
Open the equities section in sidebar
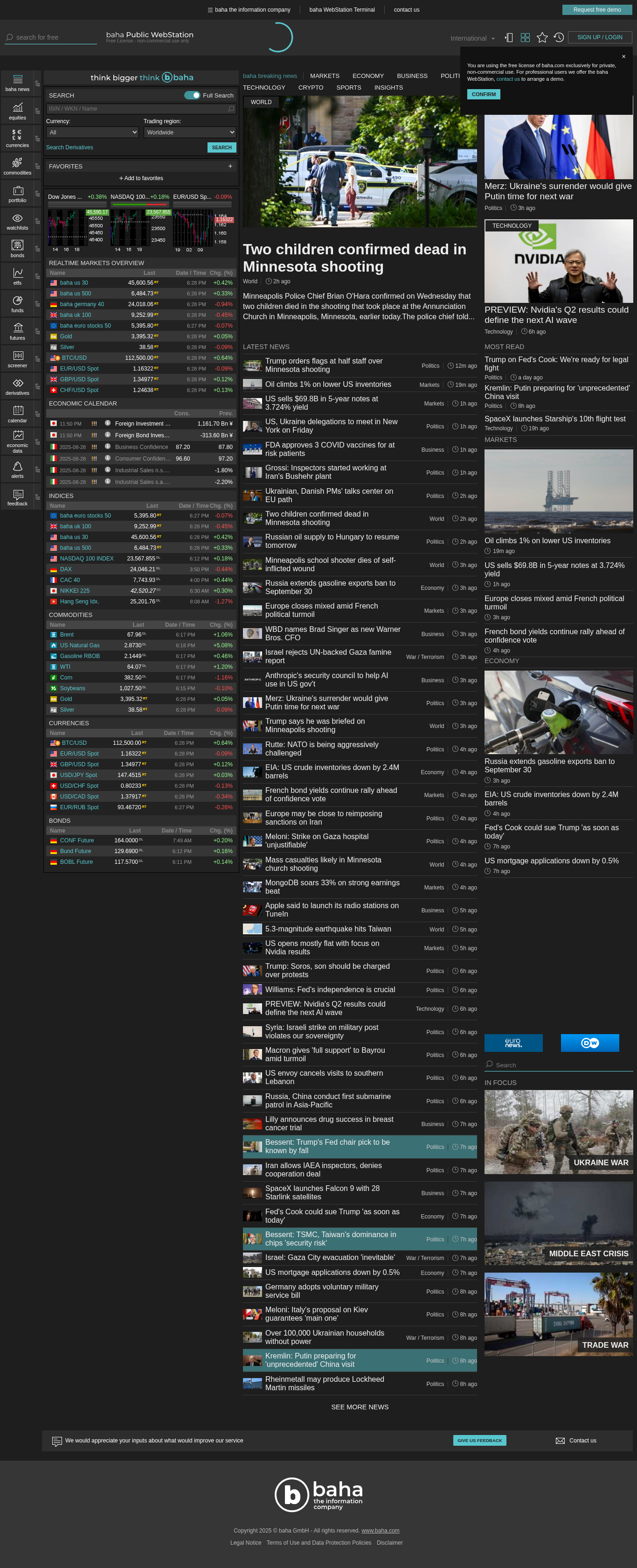point(18,111)
